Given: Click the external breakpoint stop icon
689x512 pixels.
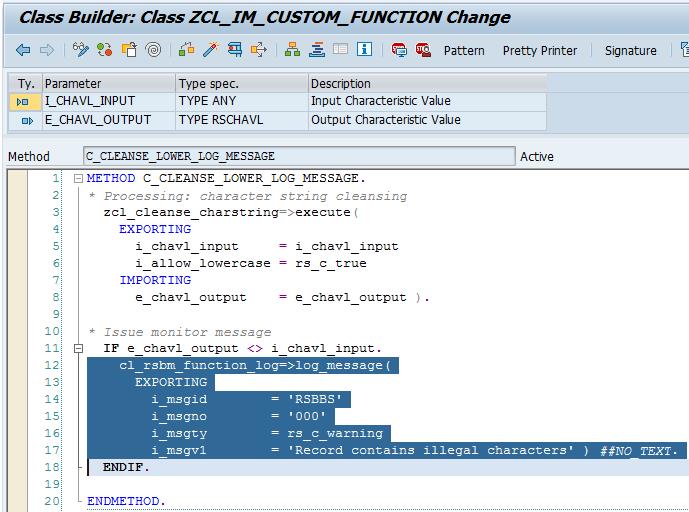Looking at the screenshot, I should pos(422,50).
